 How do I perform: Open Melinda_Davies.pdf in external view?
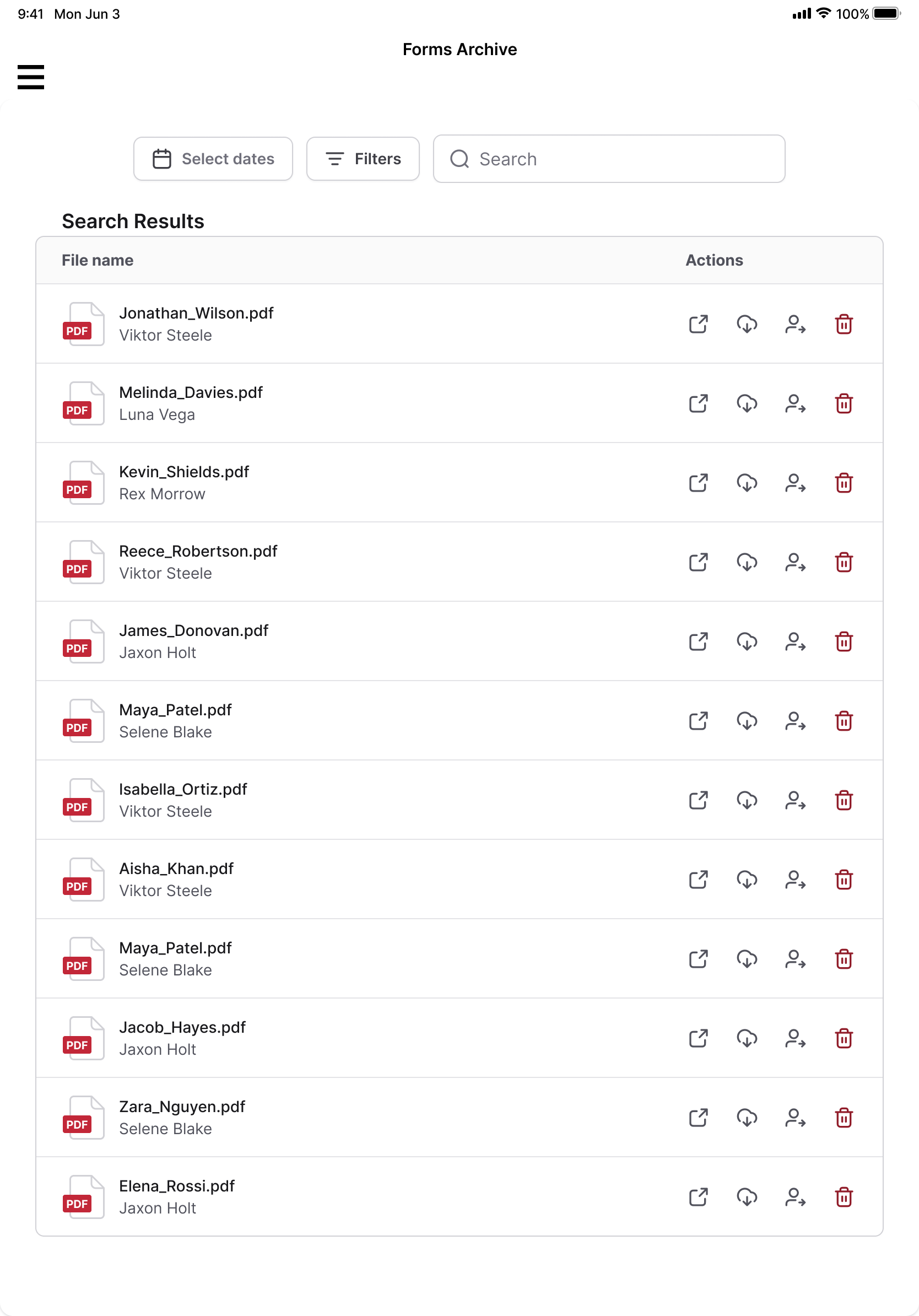coord(699,403)
